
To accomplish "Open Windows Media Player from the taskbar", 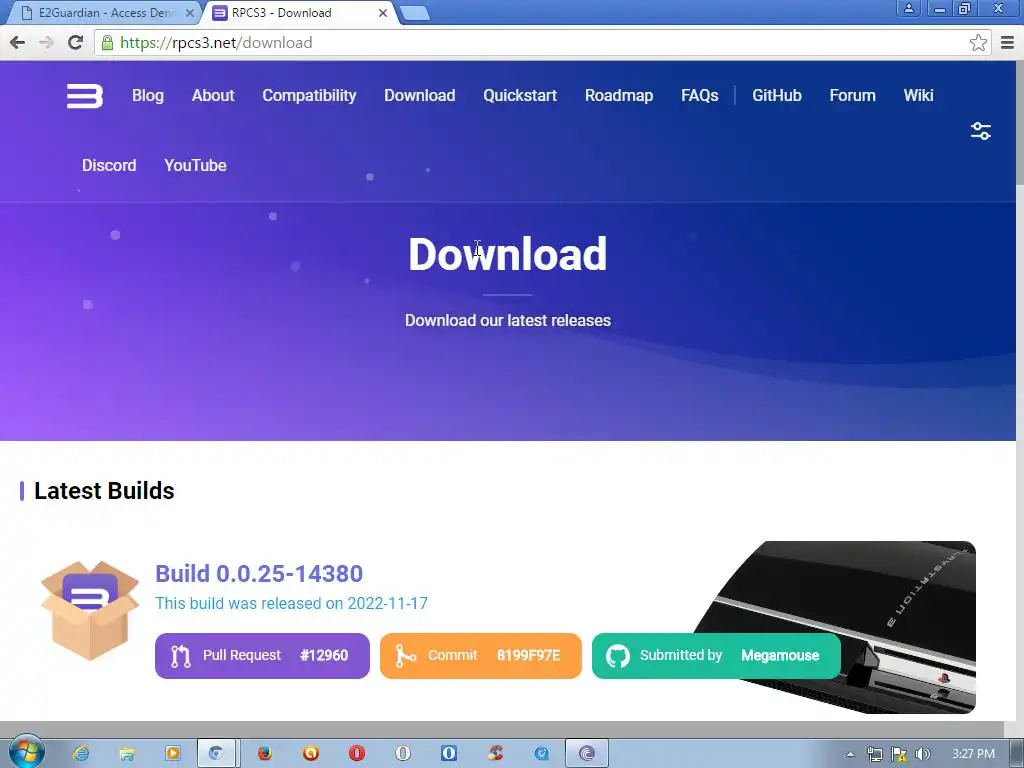I will (x=173, y=754).
